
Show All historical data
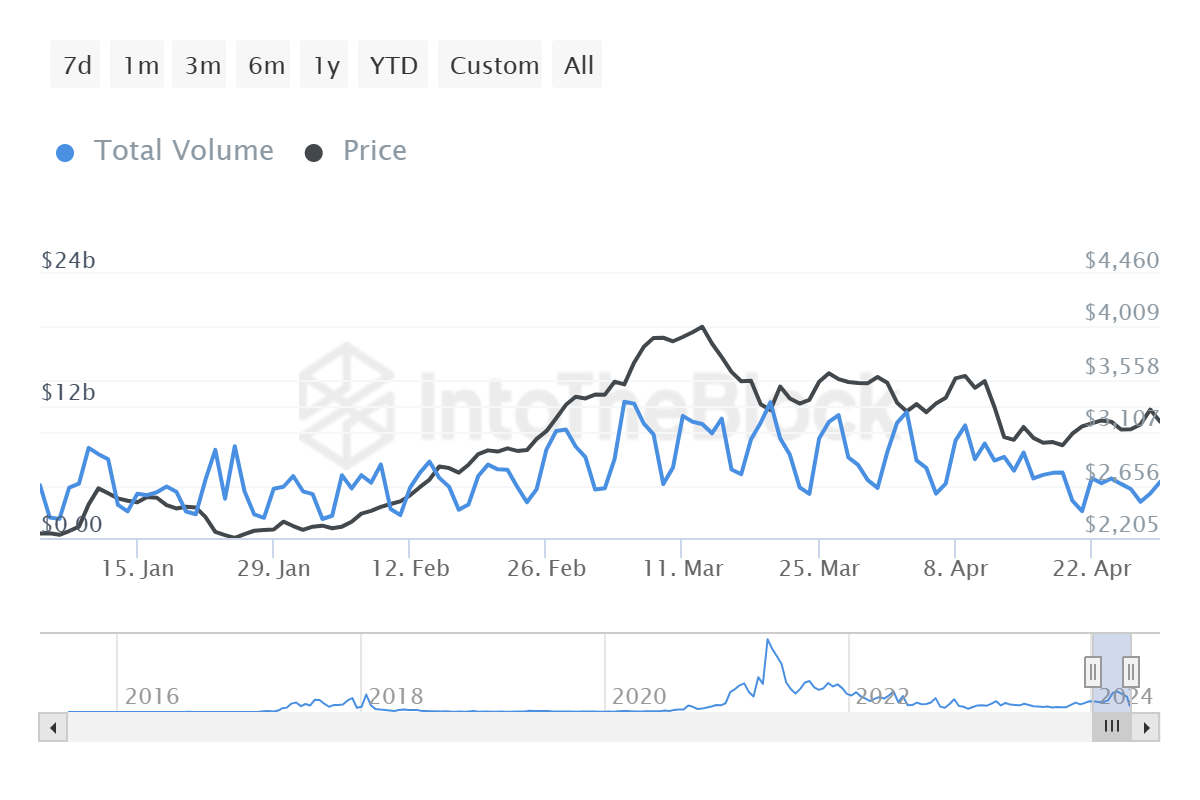coord(578,66)
